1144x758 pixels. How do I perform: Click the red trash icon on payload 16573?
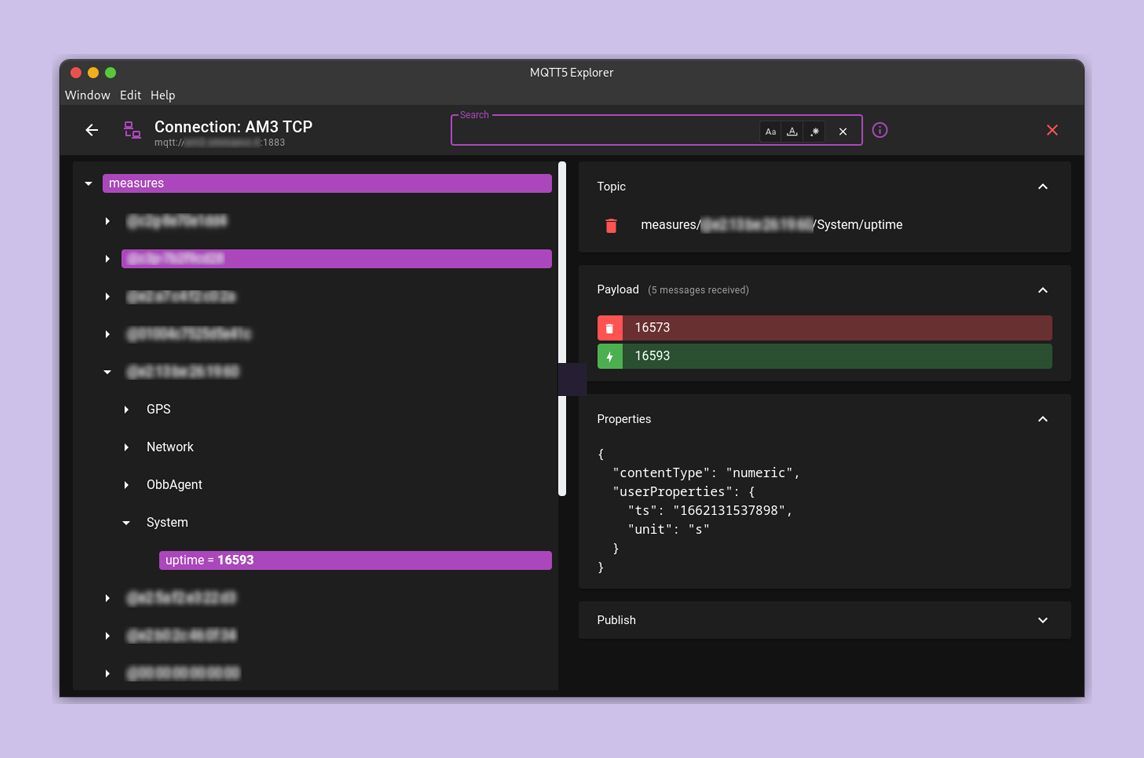tap(610, 328)
